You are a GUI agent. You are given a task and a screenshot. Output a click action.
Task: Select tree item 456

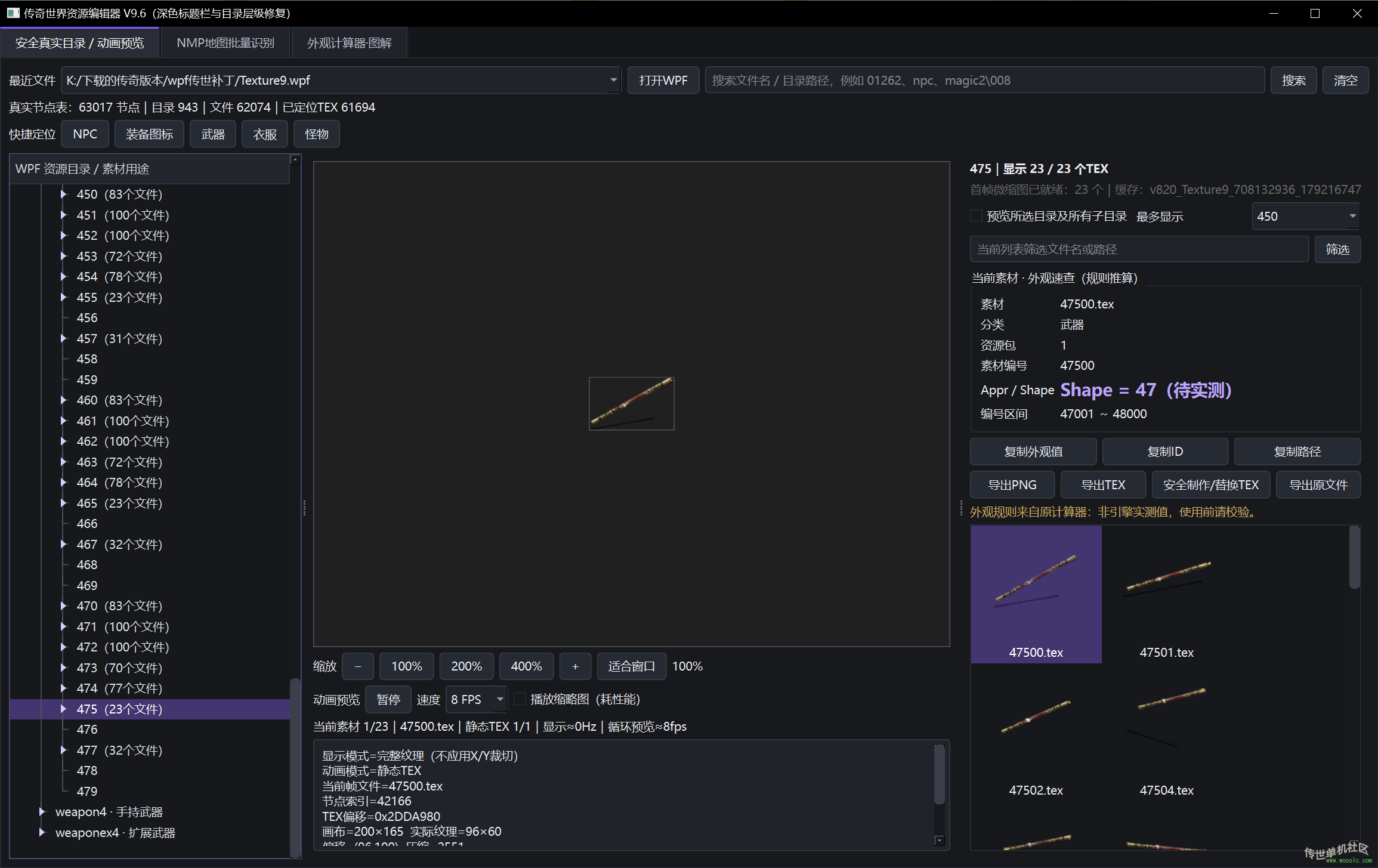point(87,317)
